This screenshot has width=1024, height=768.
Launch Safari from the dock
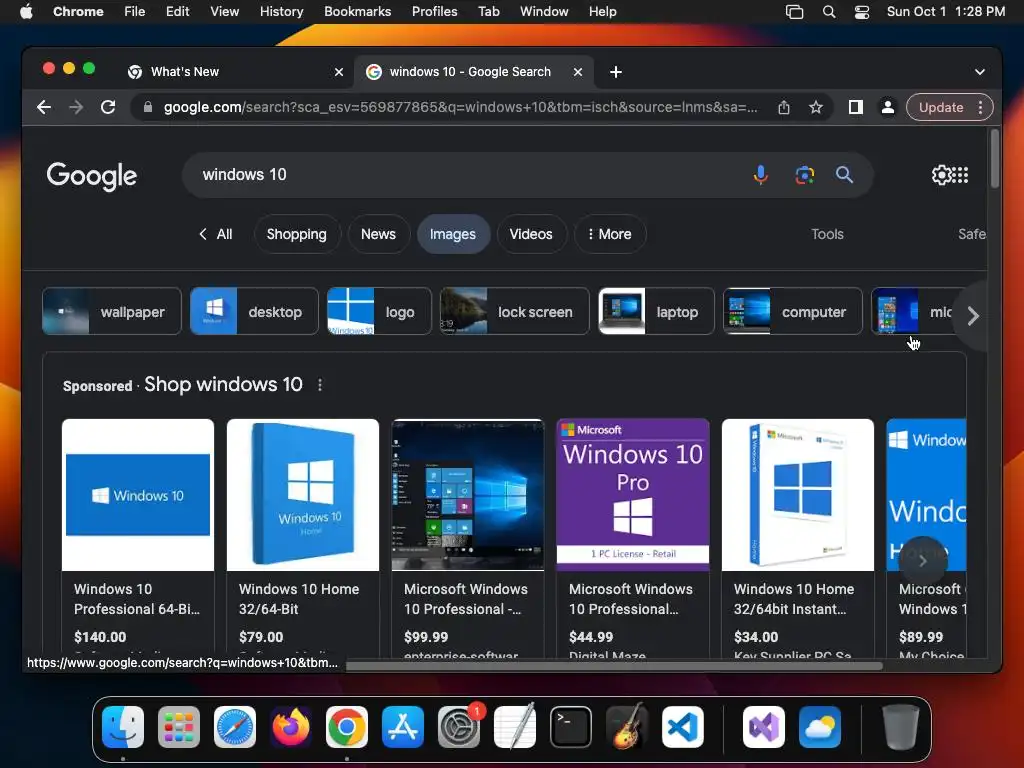pos(234,727)
